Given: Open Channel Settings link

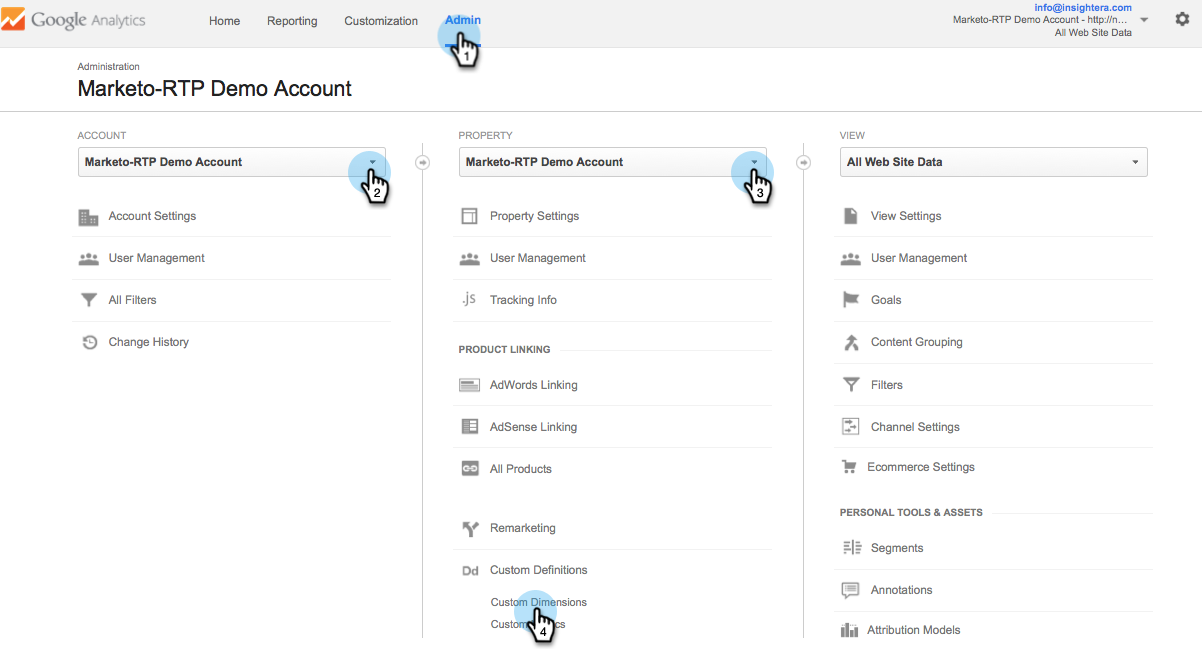Looking at the screenshot, I should [x=915, y=427].
